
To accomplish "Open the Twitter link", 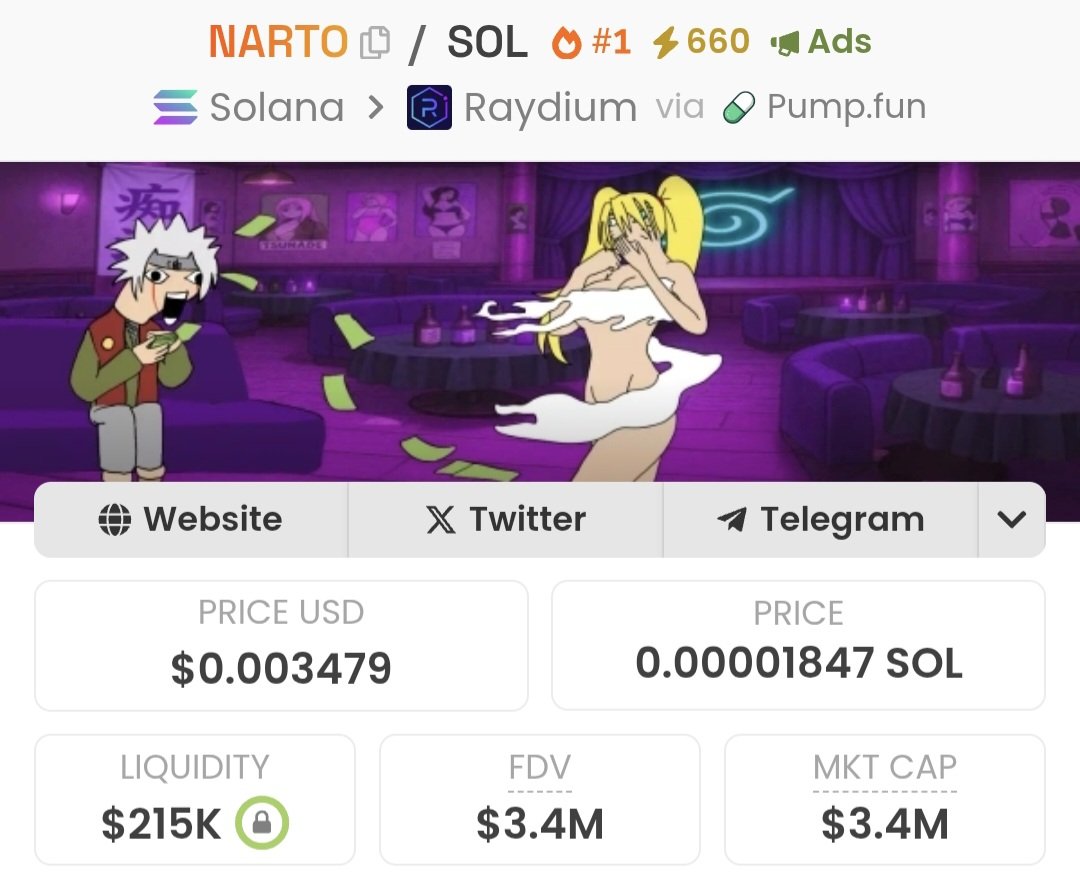I will click(x=506, y=519).
